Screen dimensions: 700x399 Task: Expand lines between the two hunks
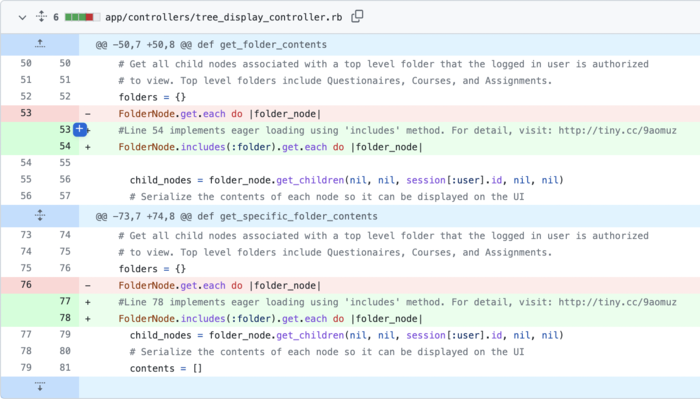click(x=40, y=216)
